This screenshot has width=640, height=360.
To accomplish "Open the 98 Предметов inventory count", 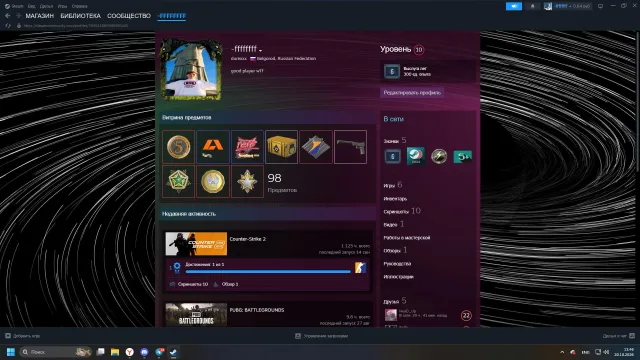I will point(282,182).
